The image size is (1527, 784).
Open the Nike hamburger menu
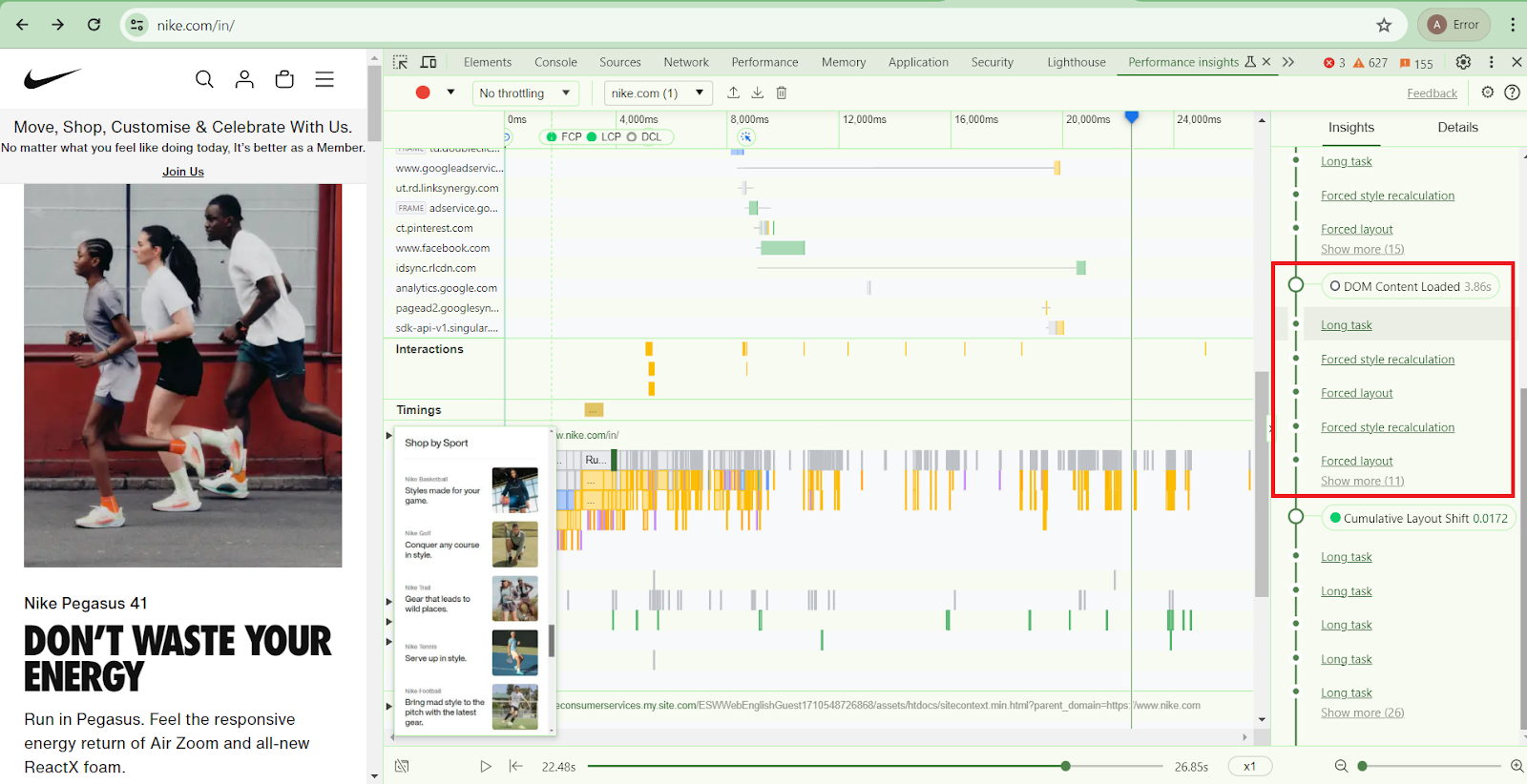[x=324, y=79]
